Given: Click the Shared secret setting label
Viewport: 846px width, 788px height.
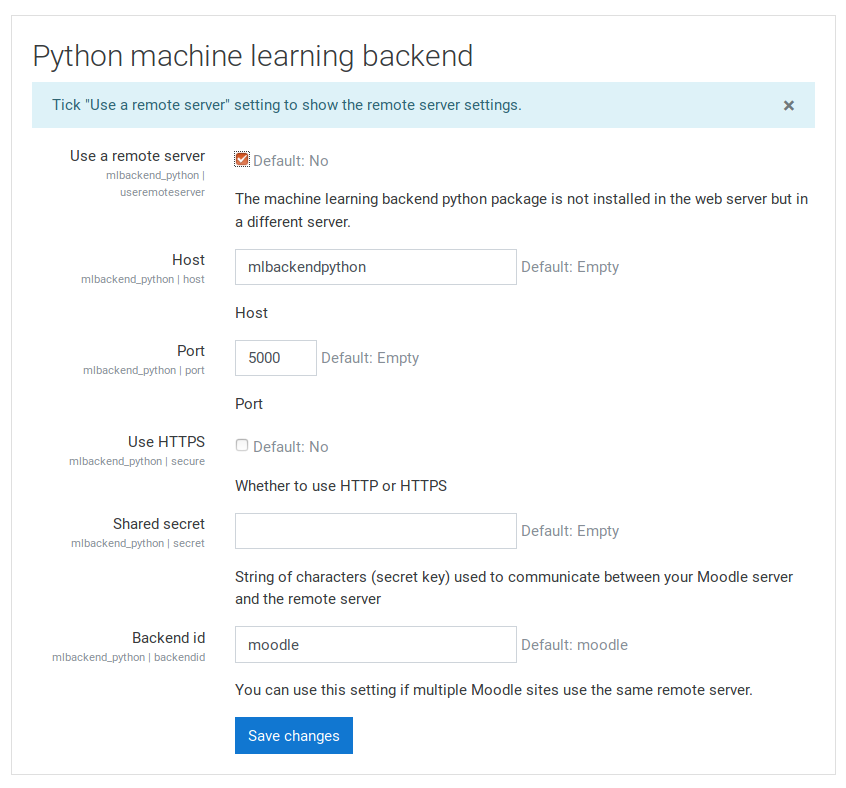Looking at the screenshot, I should click(159, 524).
